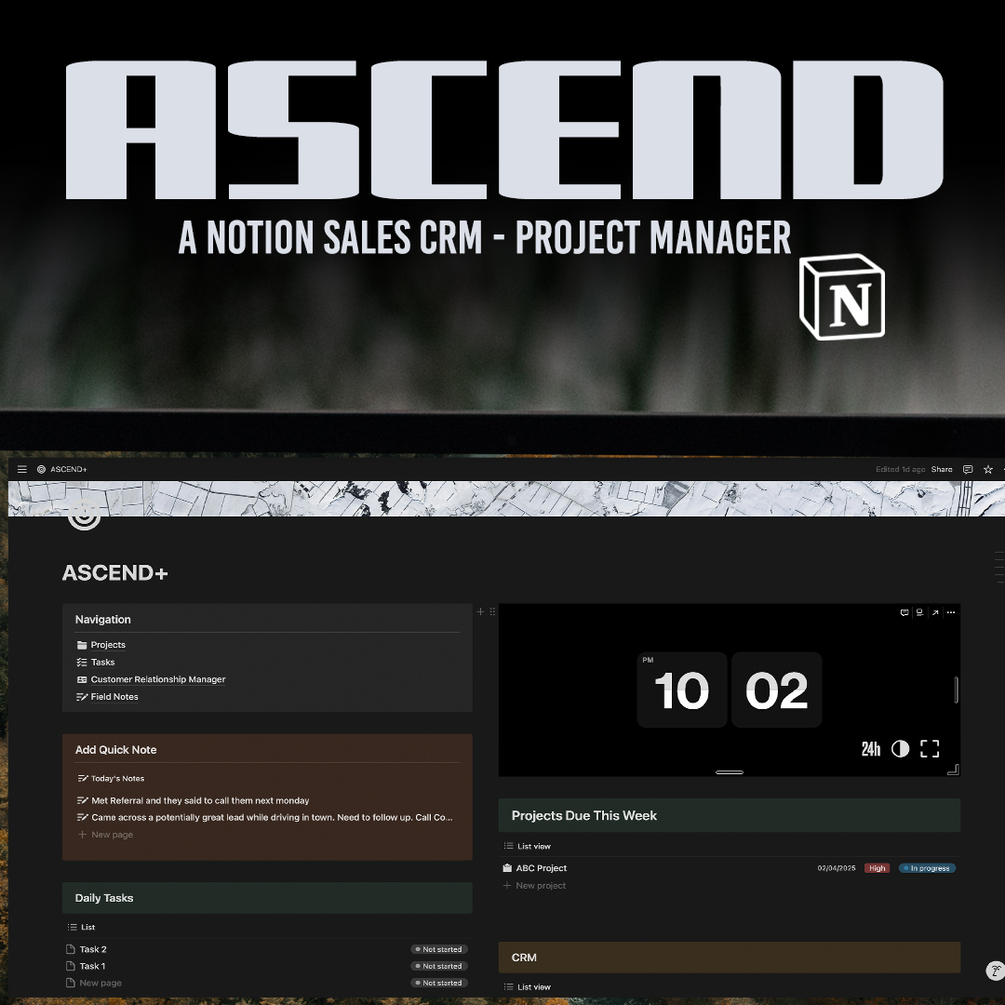Screen dimensions: 1005x1005
Task: Click the High priority tag
Action: [877, 868]
